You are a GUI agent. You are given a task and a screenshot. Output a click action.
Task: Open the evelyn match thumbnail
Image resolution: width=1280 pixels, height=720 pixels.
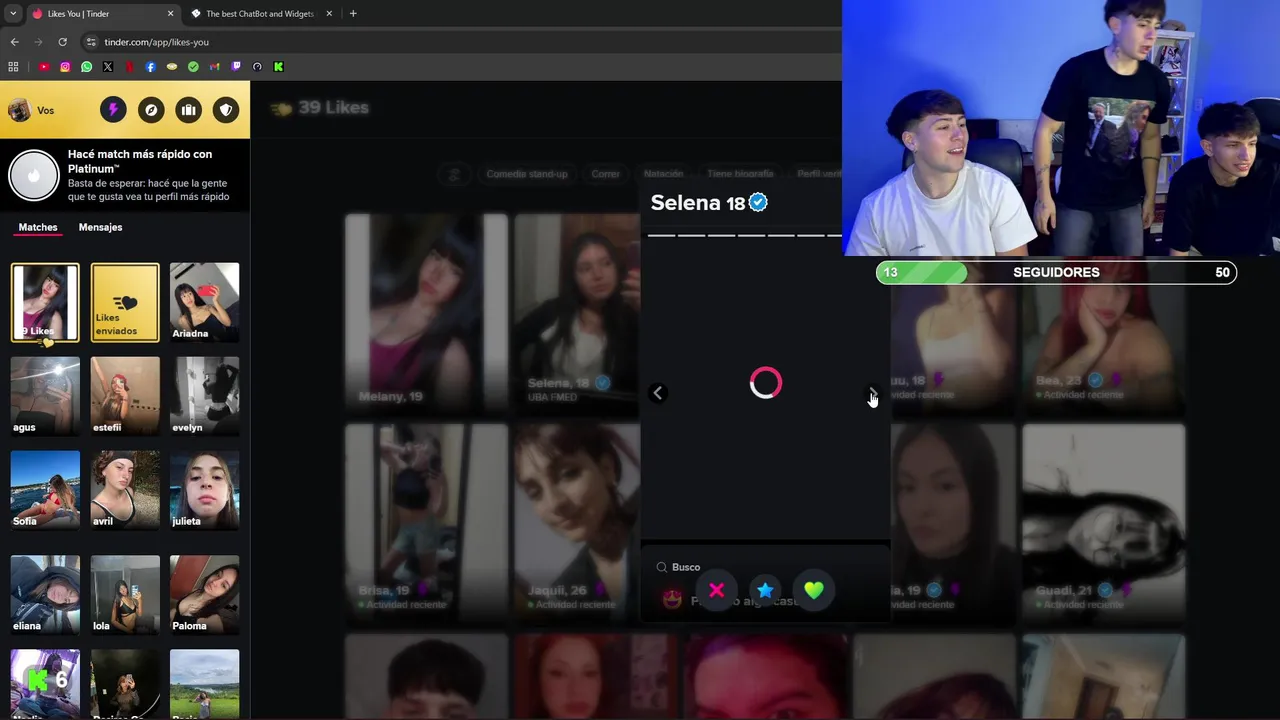click(x=204, y=396)
